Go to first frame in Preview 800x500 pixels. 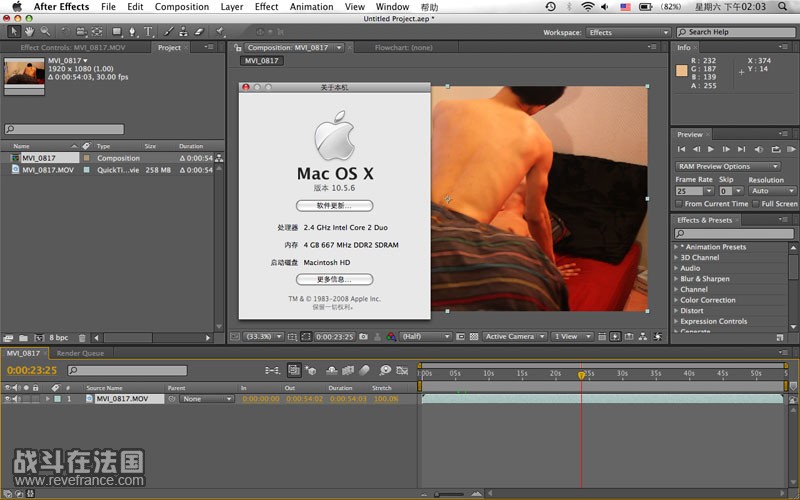coord(681,149)
